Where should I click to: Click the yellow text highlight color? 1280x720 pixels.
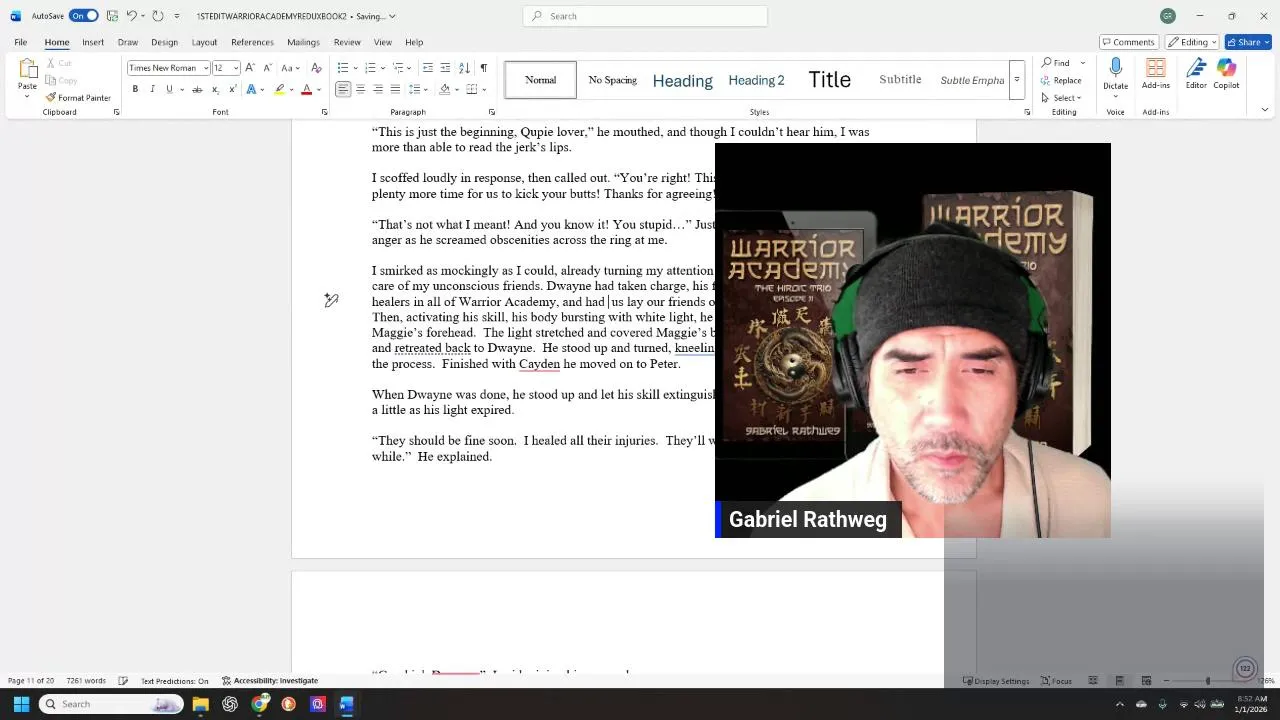[280, 89]
